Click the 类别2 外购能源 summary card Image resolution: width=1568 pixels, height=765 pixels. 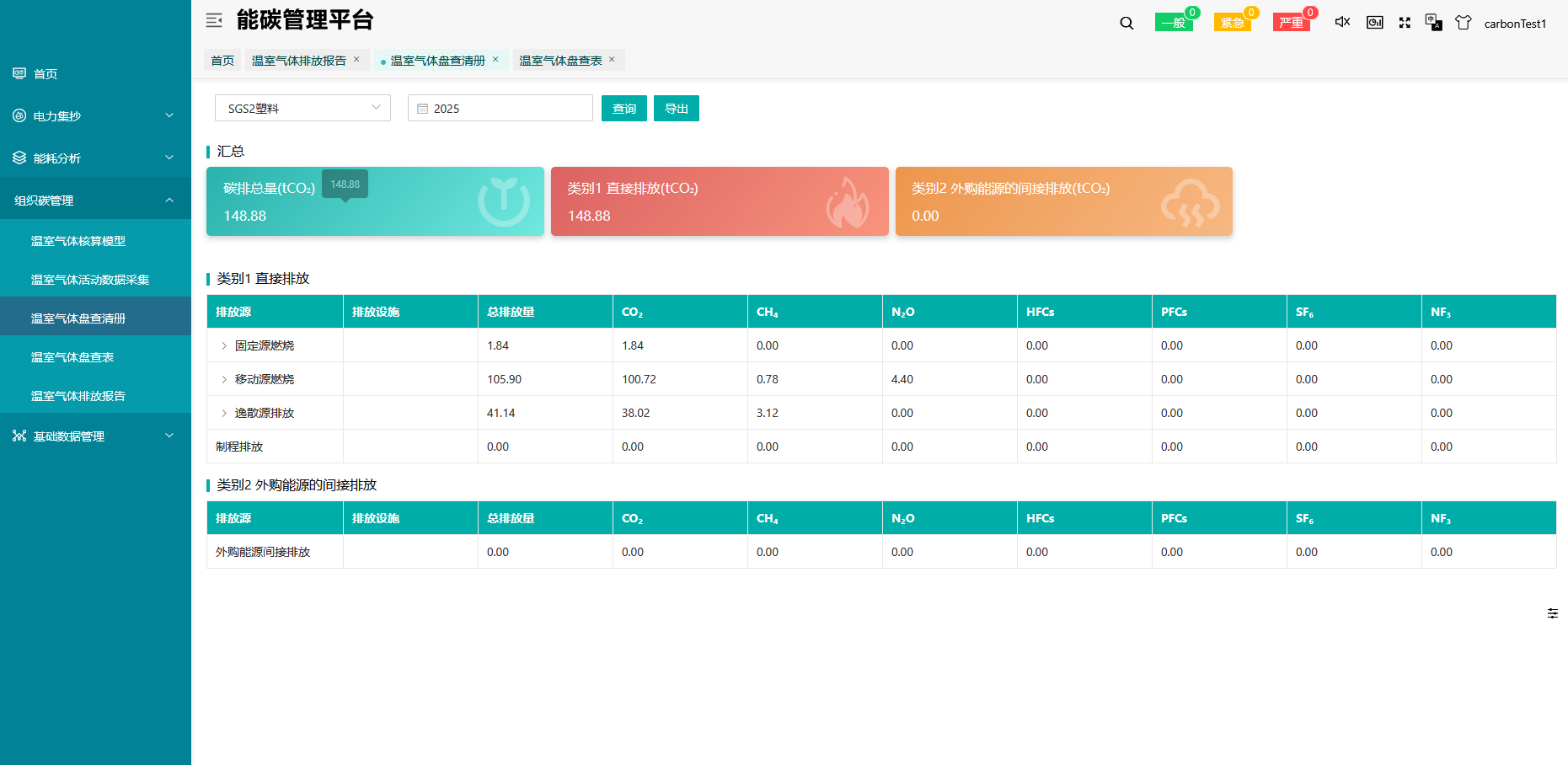pyautogui.click(x=1064, y=201)
